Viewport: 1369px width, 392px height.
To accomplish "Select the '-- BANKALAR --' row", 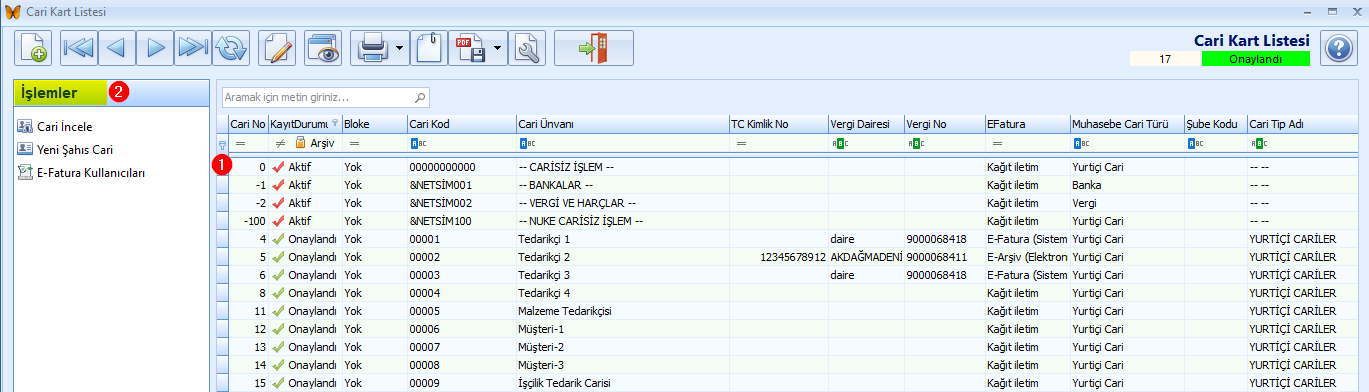I will coord(788,185).
